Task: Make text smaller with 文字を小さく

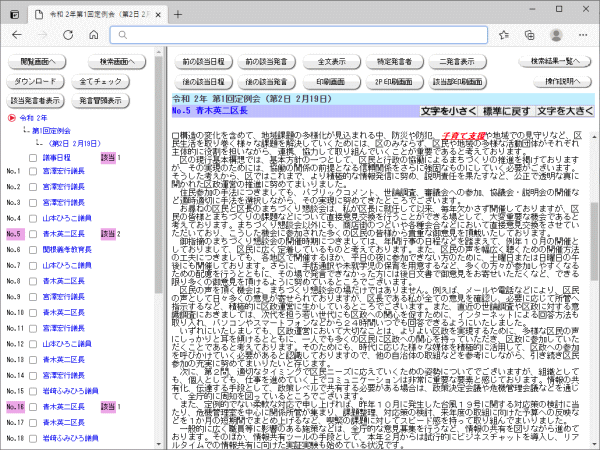Action: (x=448, y=111)
